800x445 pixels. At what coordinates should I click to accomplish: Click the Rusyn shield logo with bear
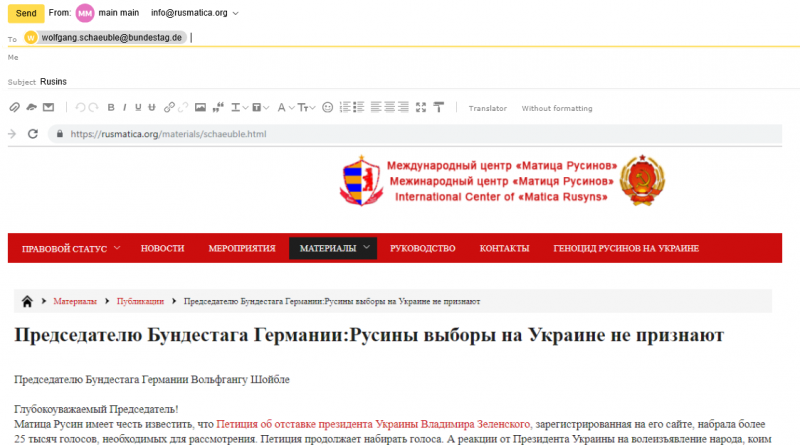tap(361, 181)
